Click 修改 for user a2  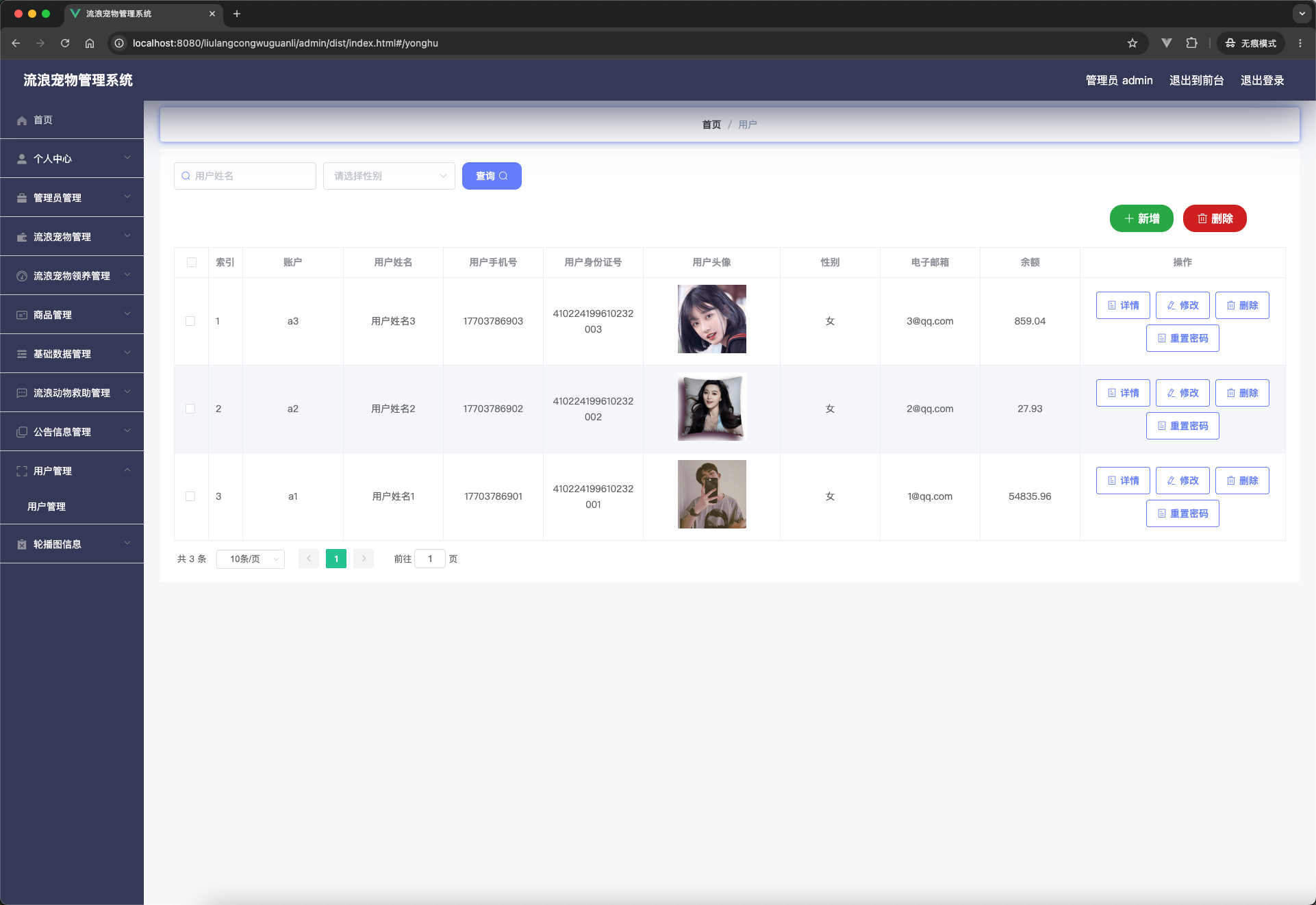pos(1182,393)
